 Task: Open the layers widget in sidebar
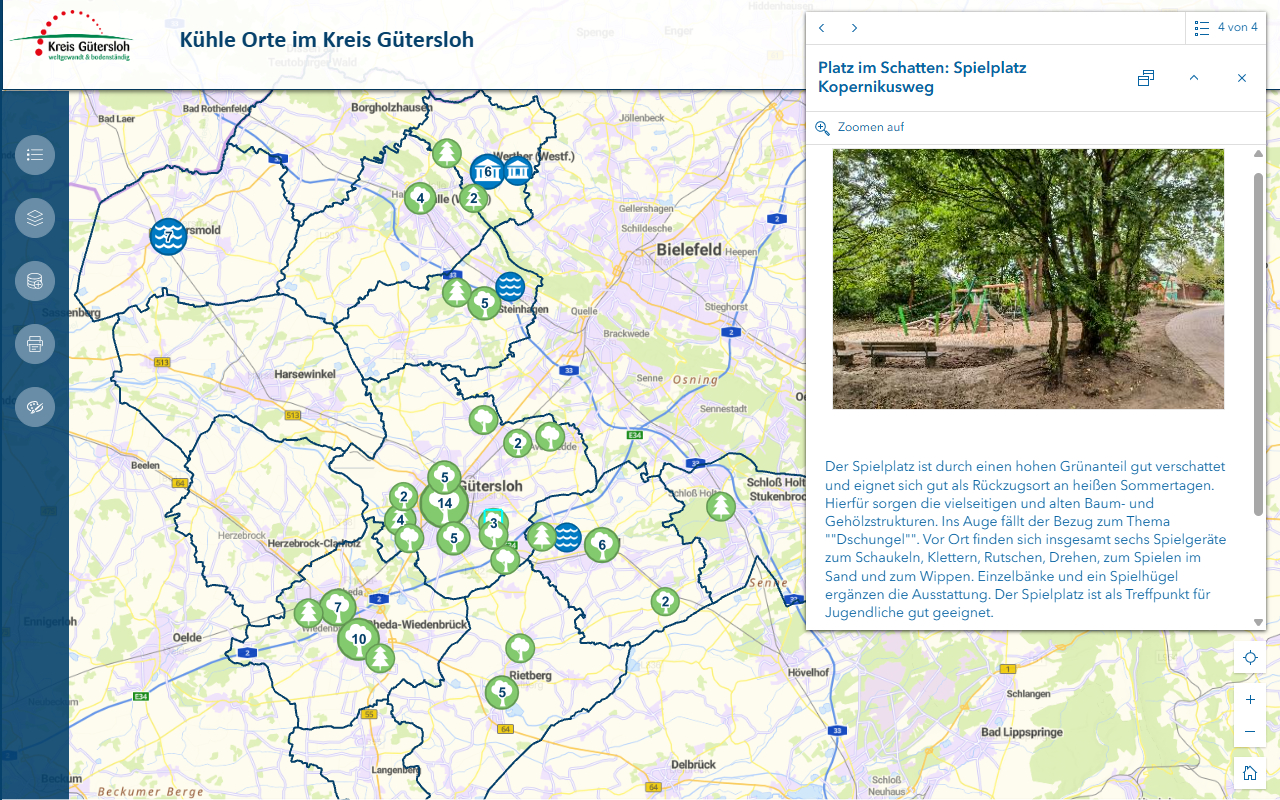(35, 218)
